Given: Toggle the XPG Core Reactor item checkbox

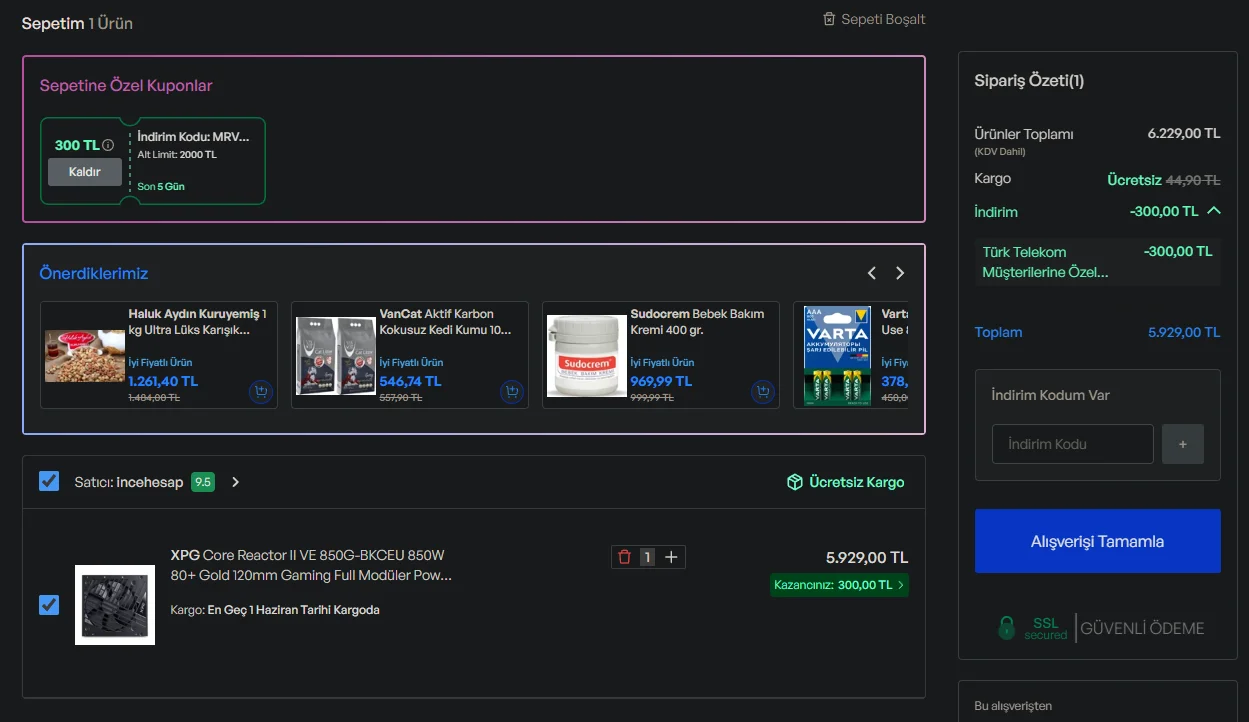Looking at the screenshot, I should coord(49,605).
